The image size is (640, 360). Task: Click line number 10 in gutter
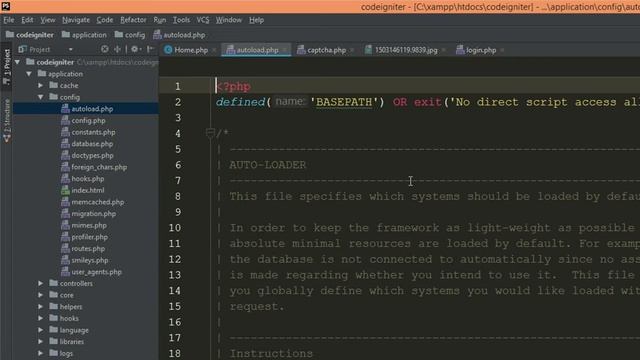pyautogui.click(x=175, y=228)
